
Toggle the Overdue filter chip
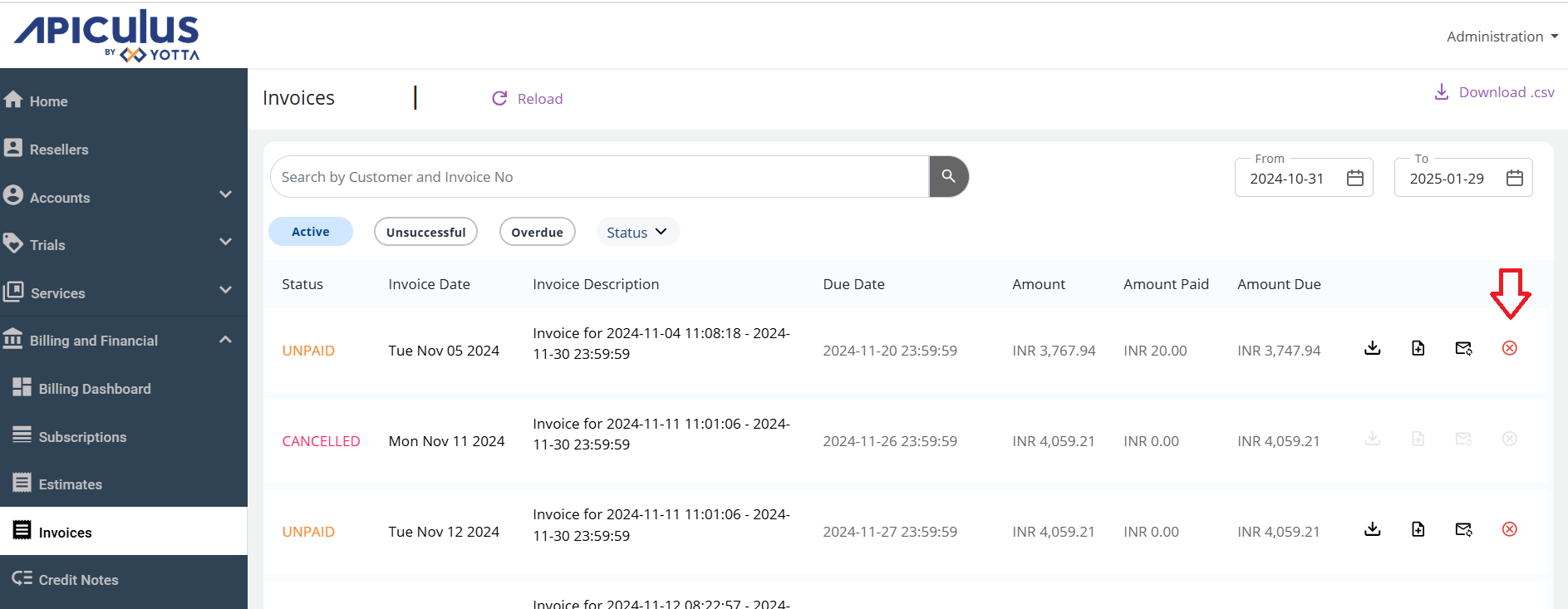pyautogui.click(x=537, y=232)
